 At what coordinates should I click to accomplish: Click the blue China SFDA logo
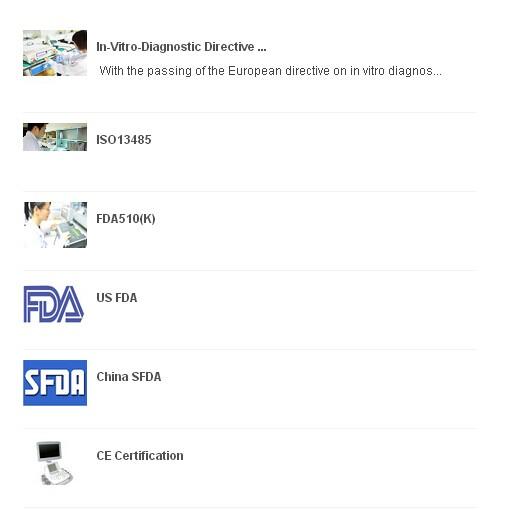click(55, 383)
